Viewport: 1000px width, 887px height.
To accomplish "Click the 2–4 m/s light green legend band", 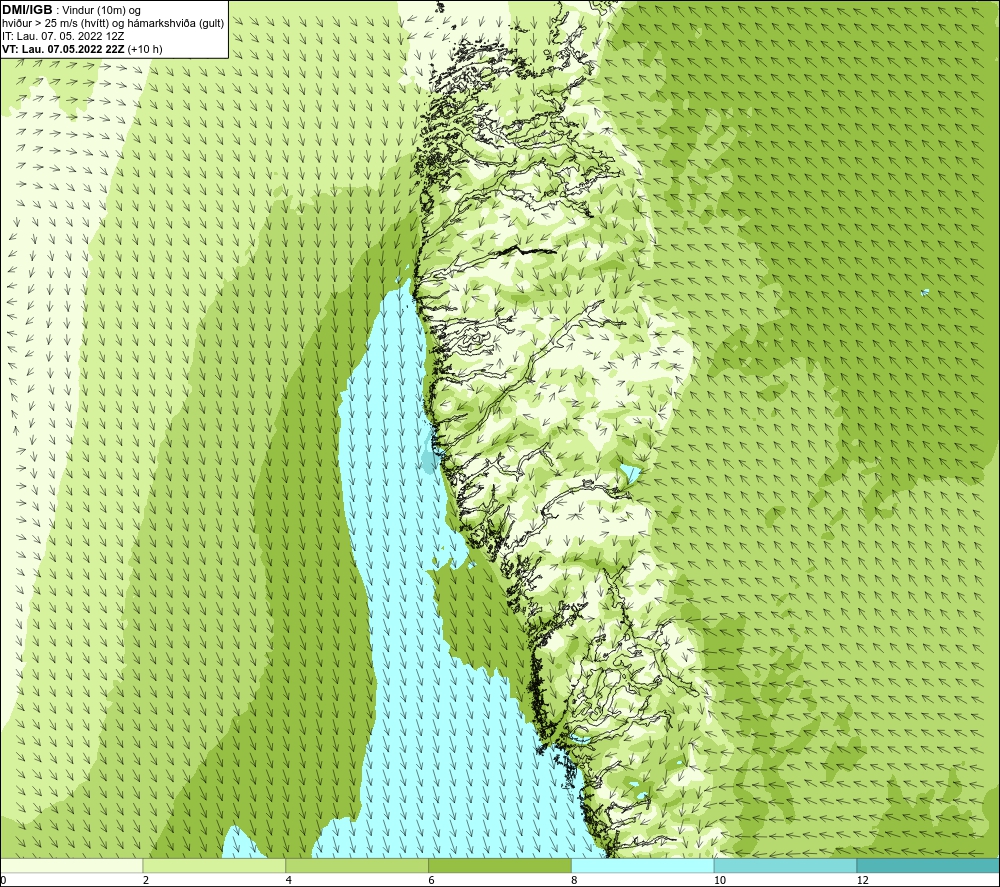I will (x=214, y=865).
